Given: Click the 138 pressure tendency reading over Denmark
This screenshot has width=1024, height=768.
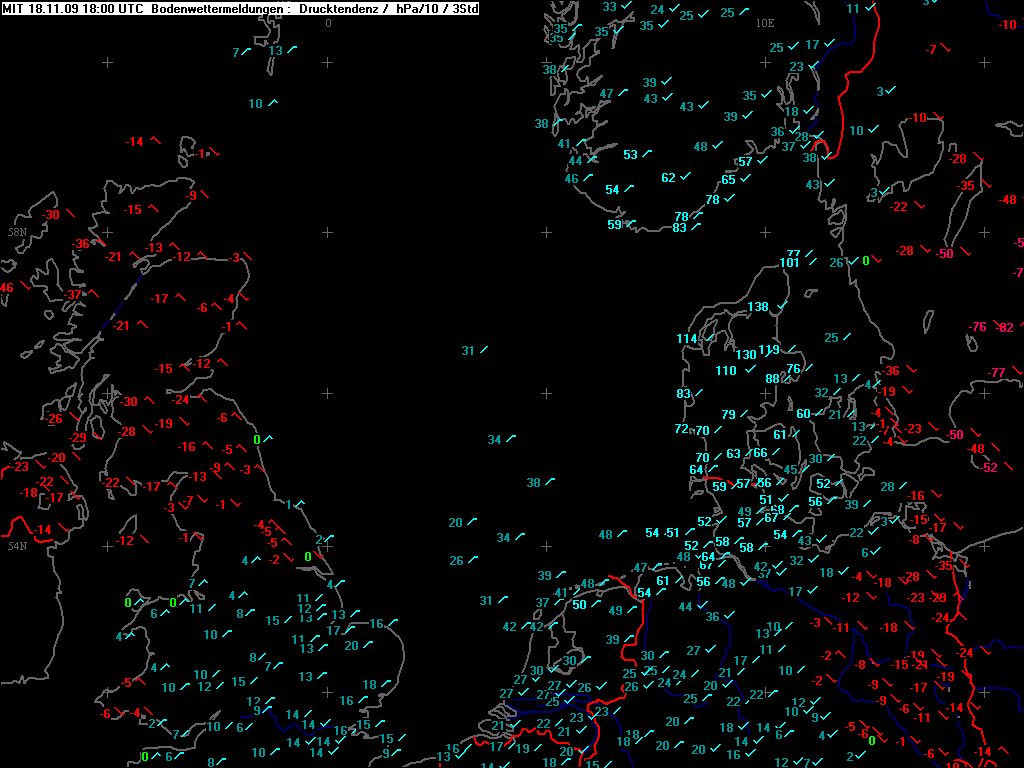Looking at the screenshot, I should point(758,306).
